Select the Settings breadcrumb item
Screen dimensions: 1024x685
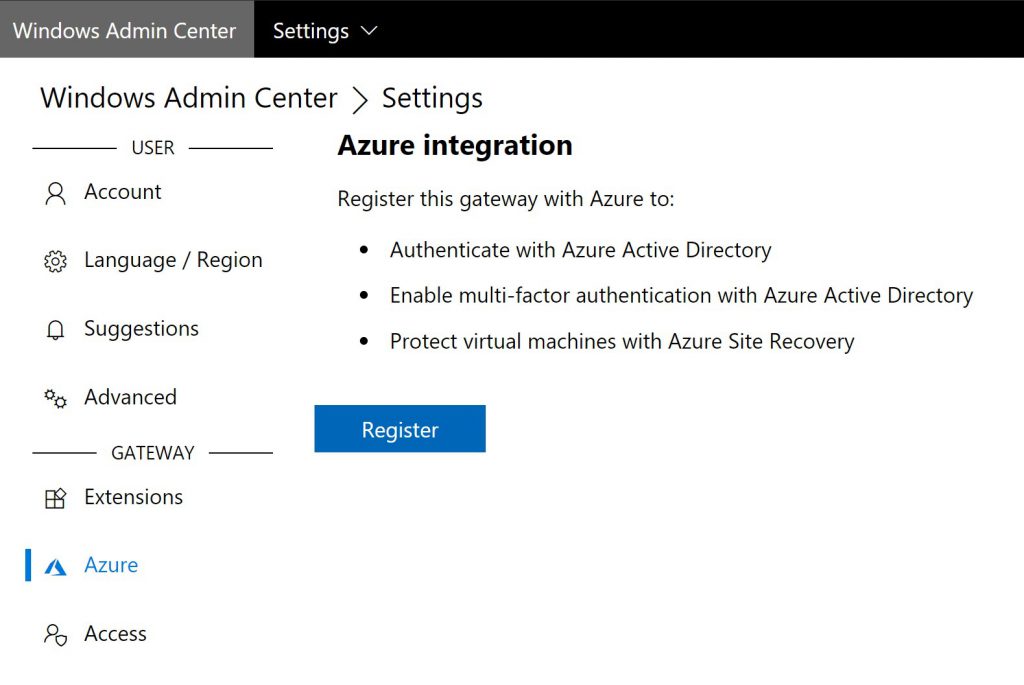432,99
